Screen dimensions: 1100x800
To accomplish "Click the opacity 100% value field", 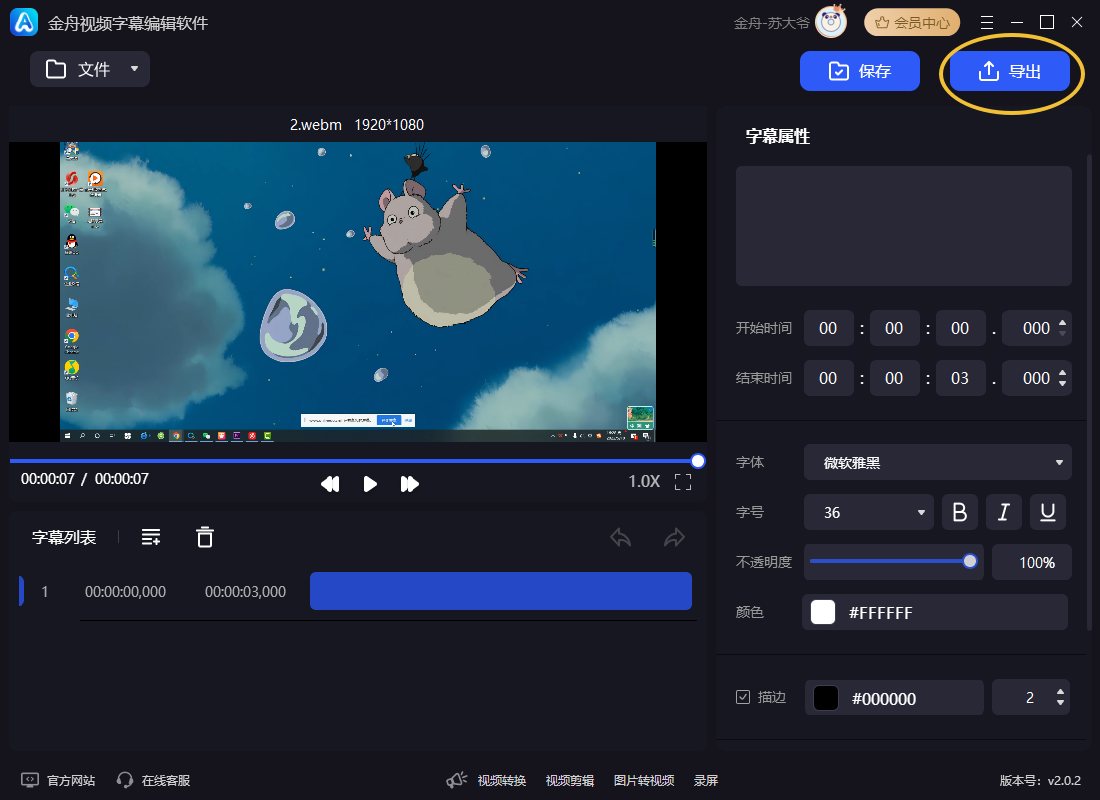I will tap(1032, 562).
